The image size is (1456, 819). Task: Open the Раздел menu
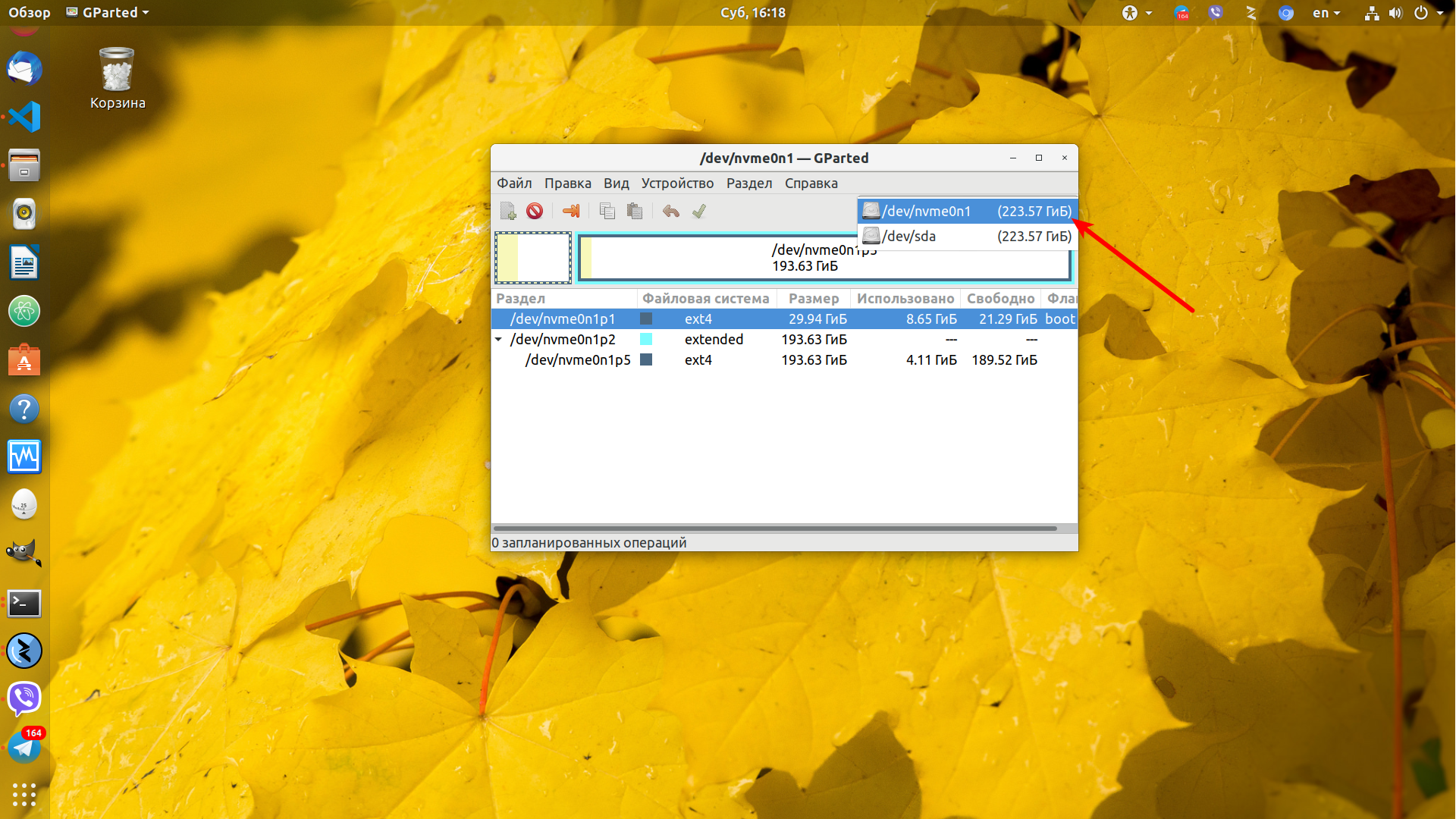(x=749, y=183)
